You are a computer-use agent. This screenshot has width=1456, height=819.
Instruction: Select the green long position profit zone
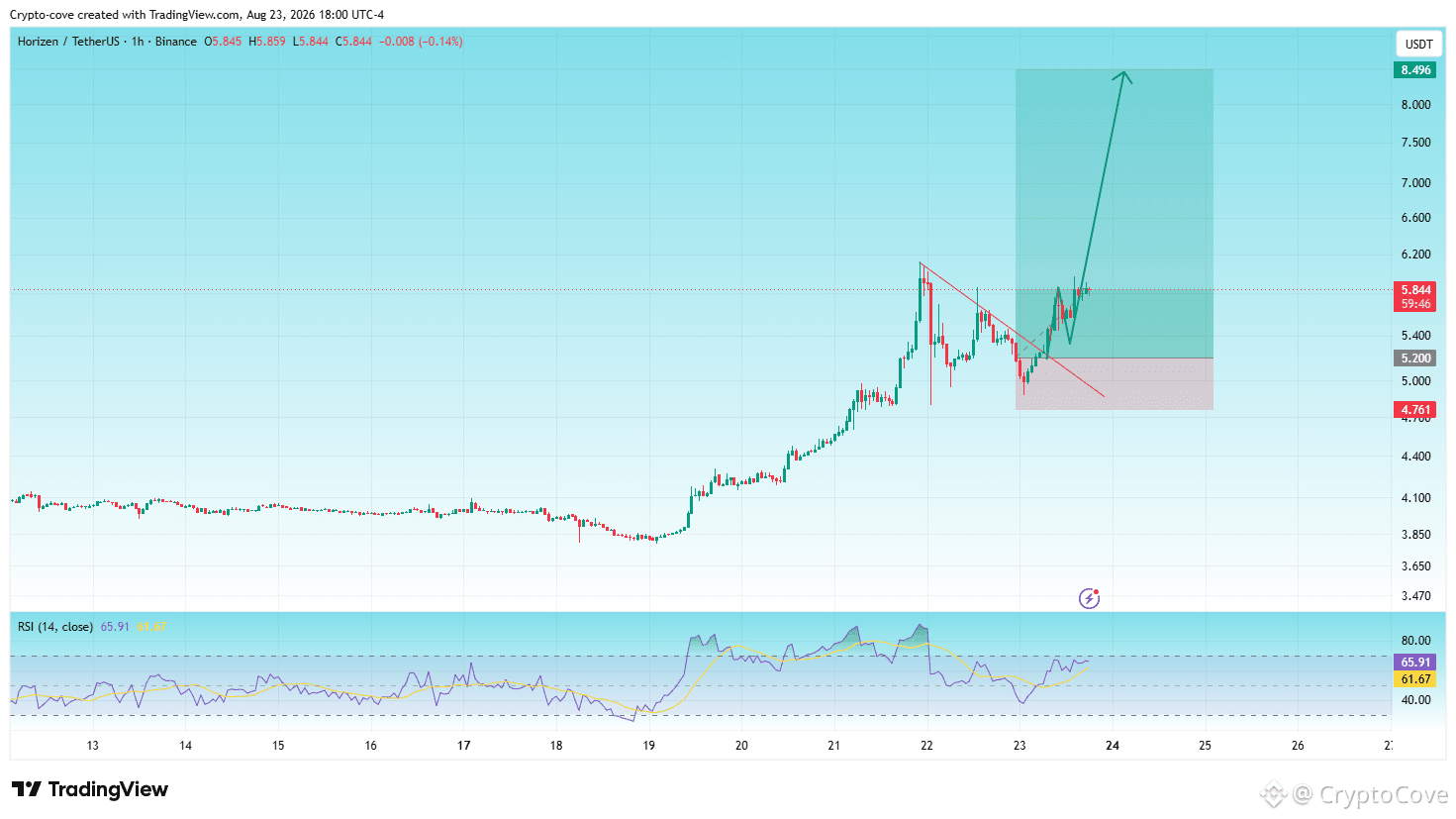(1115, 214)
